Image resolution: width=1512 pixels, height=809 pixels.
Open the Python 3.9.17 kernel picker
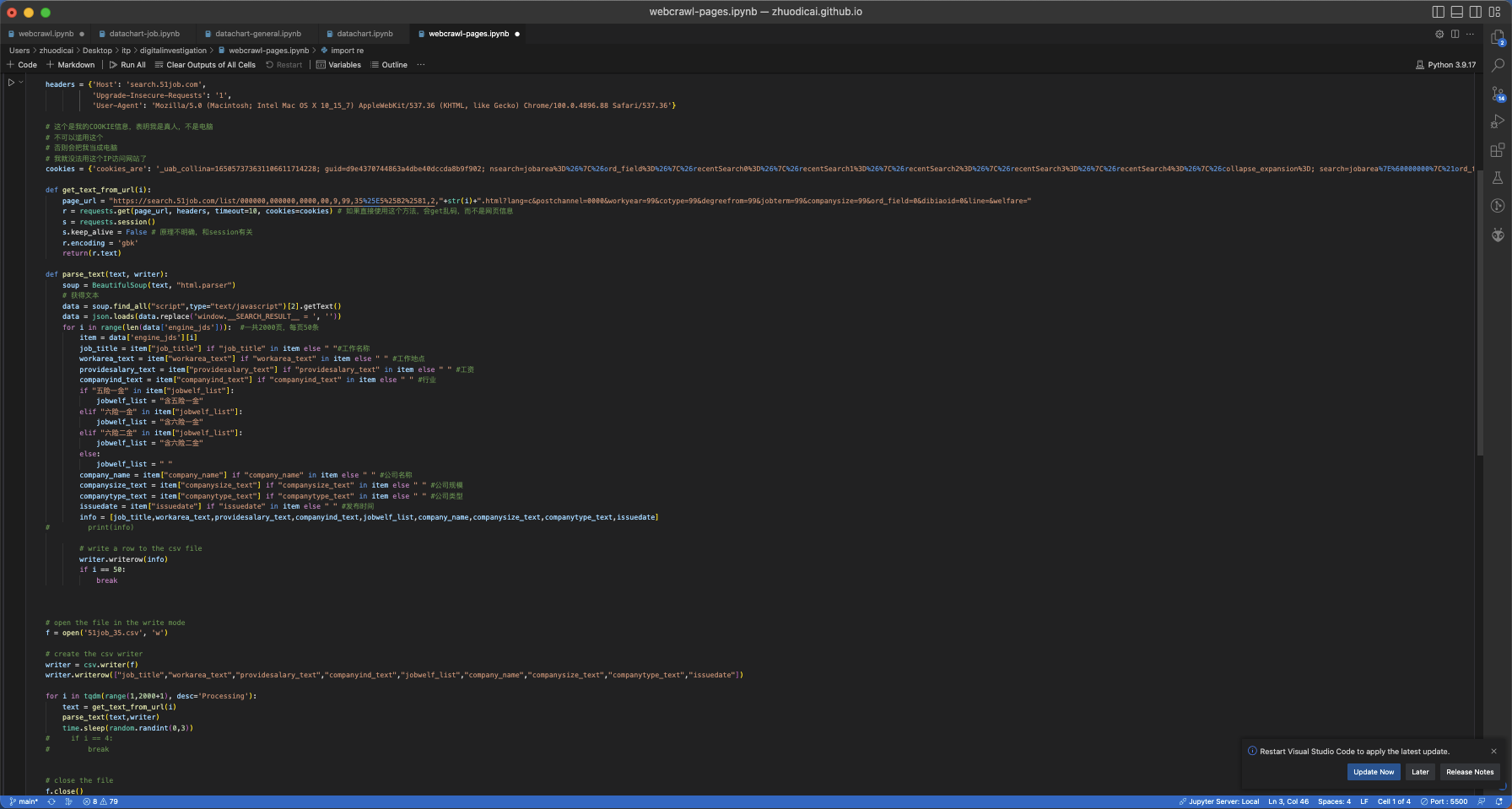pos(1445,65)
